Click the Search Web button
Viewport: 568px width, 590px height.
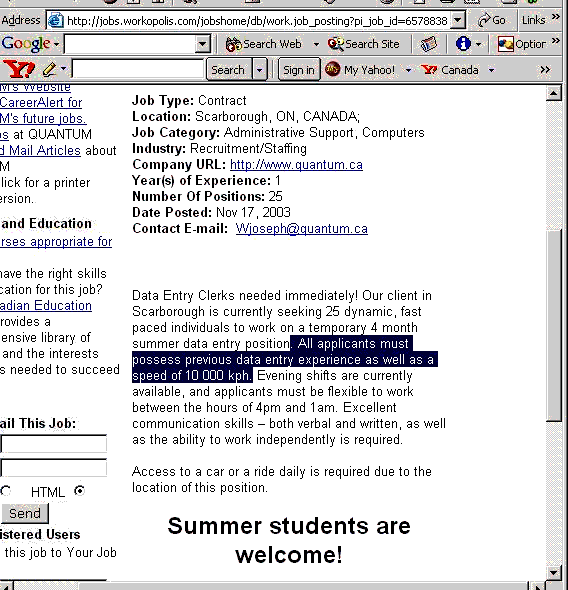click(x=263, y=44)
